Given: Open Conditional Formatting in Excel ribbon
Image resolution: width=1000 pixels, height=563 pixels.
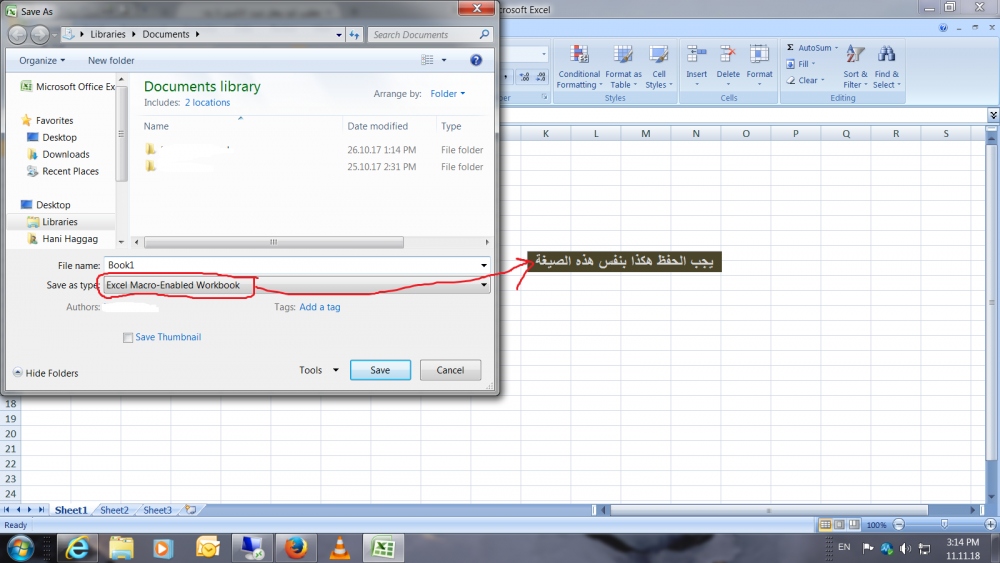Looking at the screenshot, I should (x=579, y=67).
